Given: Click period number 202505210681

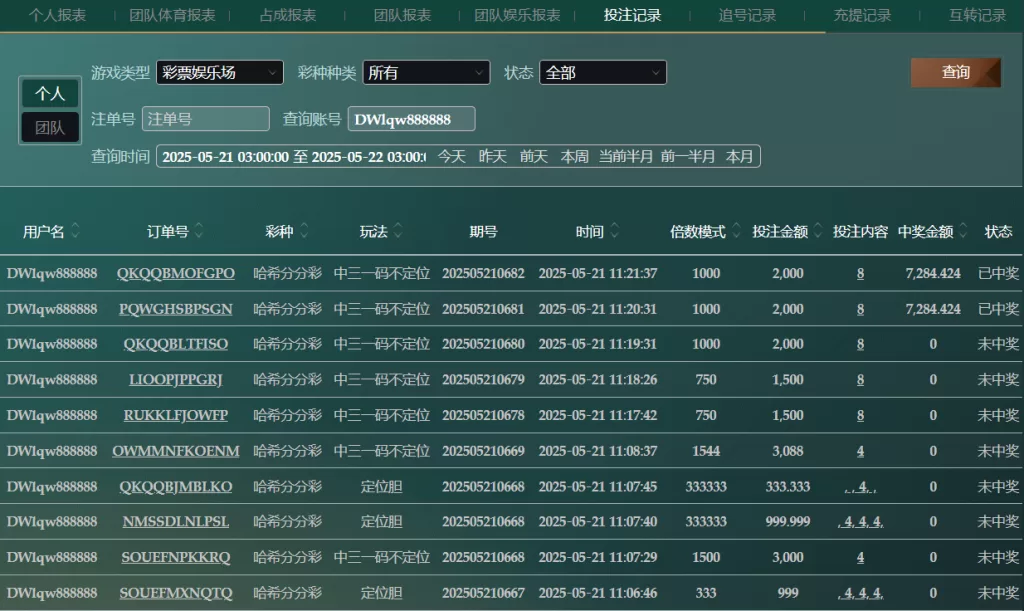Looking at the screenshot, I should click(483, 309).
